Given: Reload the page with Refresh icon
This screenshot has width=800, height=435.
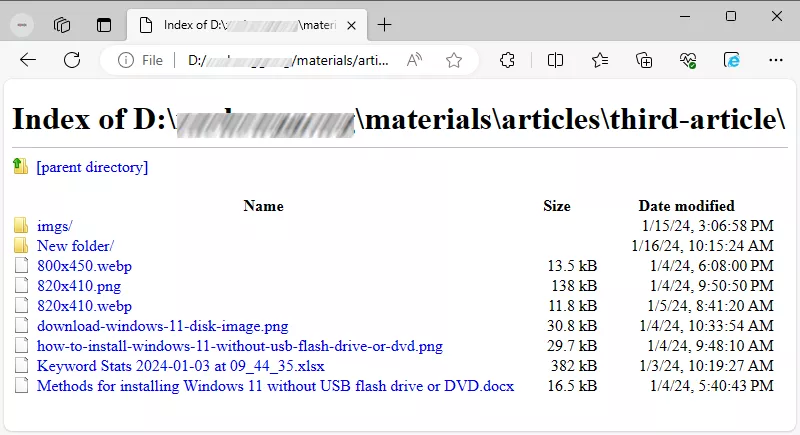Looking at the screenshot, I should click(x=72, y=60).
